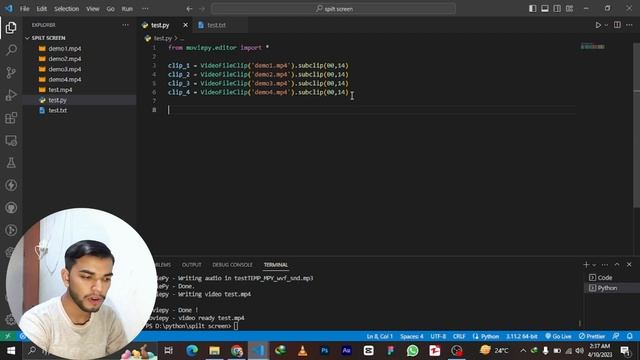Open the Run and Debug view
640x360 pixels.
click(11, 95)
